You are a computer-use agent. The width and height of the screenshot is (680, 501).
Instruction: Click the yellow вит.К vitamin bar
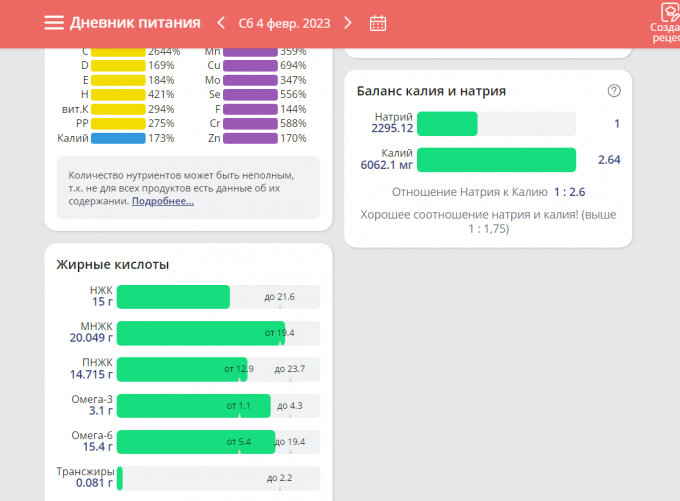click(119, 108)
